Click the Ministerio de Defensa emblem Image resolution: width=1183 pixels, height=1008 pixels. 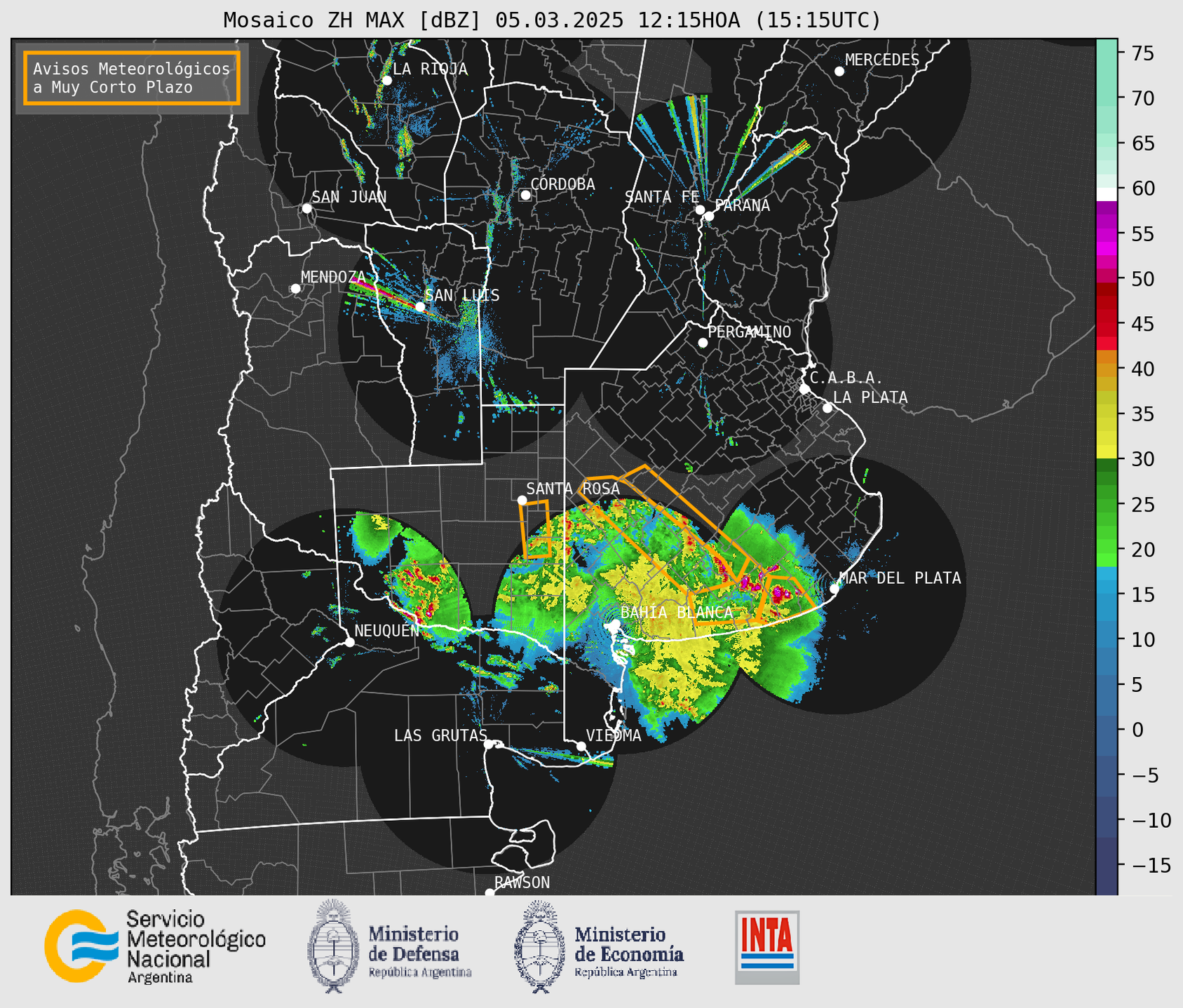pyautogui.click(x=332, y=946)
